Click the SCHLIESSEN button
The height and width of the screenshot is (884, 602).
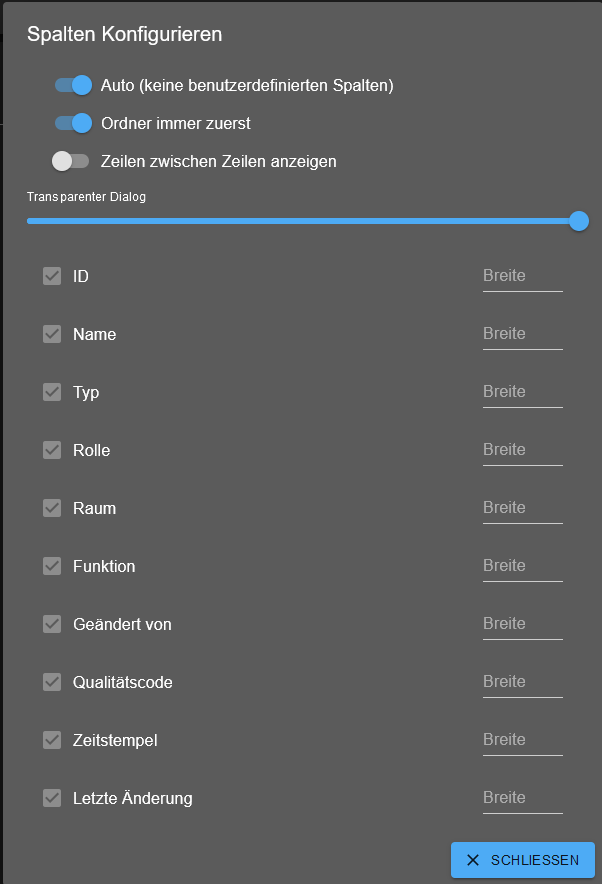[x=522, y=859]
